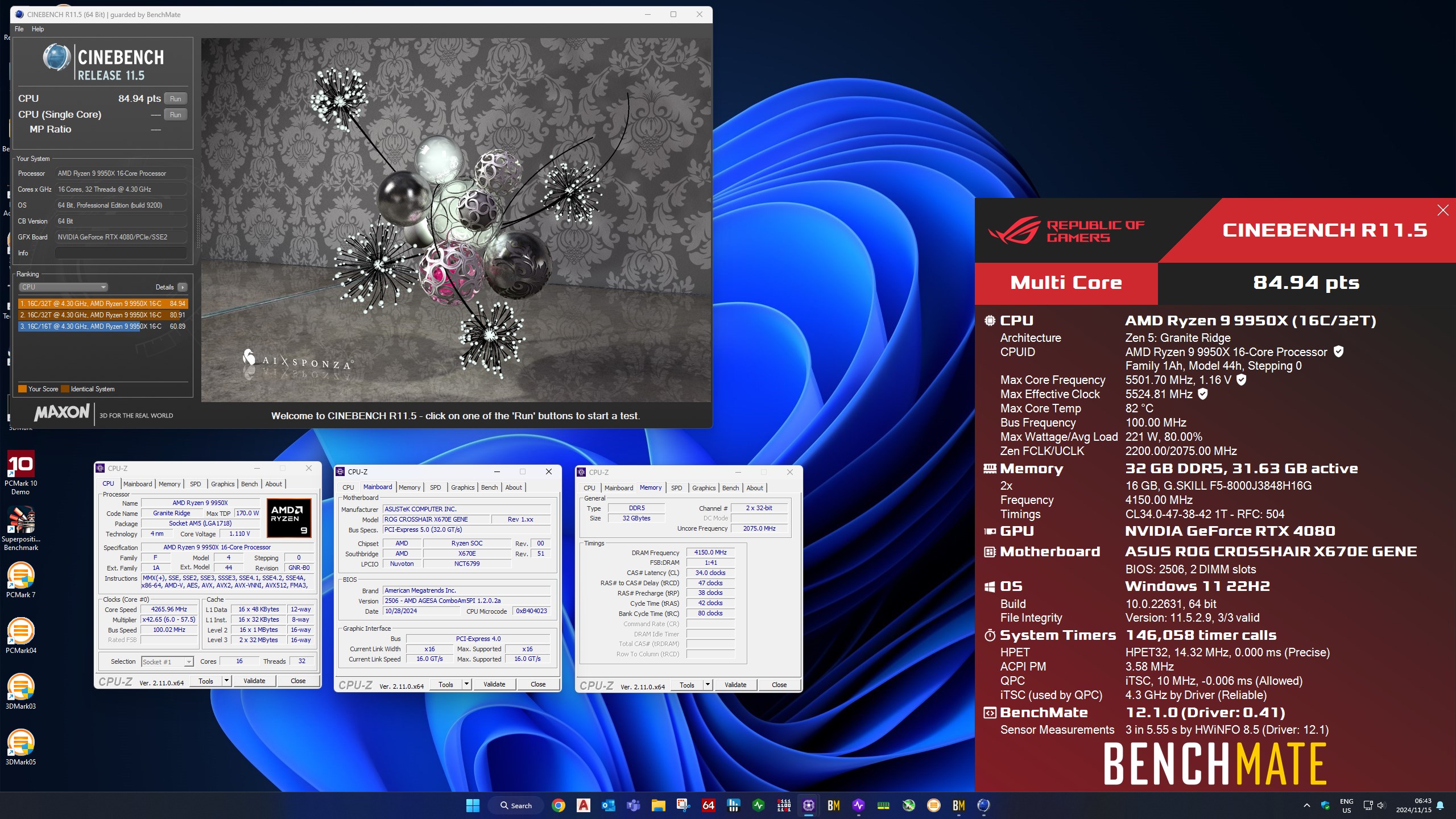Image resolution: width=1456 pixels, height=819 pixels.
Task: Open the BM icon beside Cinebench globe icon
Action: [x=959, y=805]
